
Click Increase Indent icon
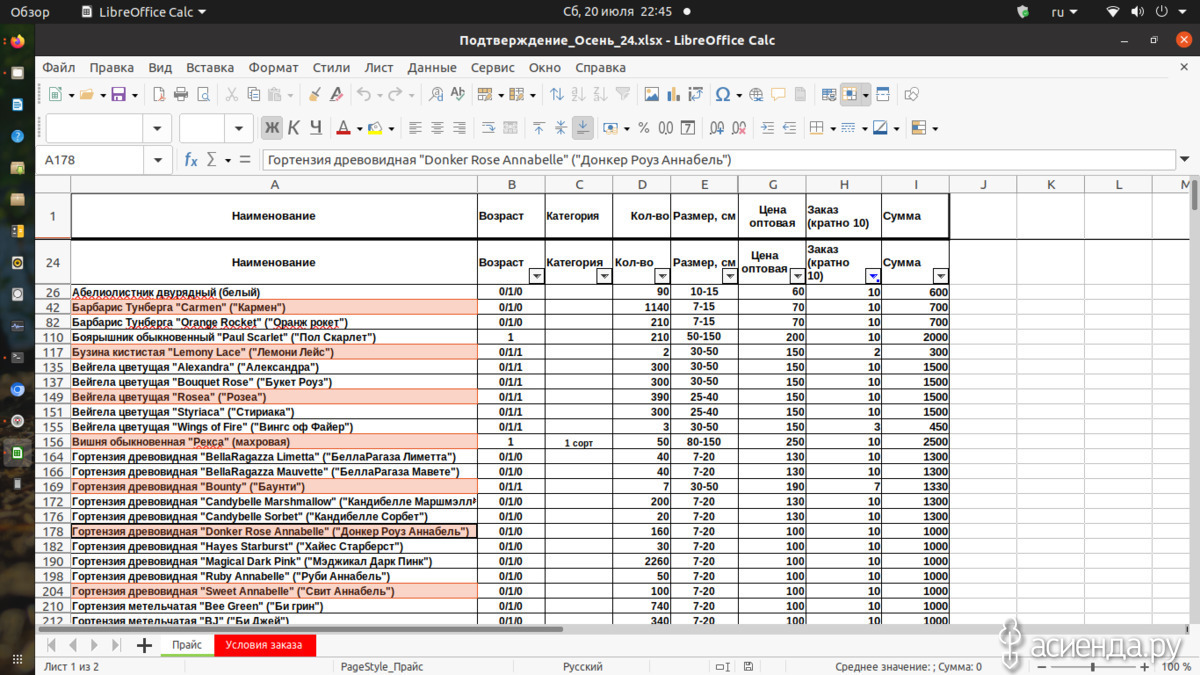767,128
